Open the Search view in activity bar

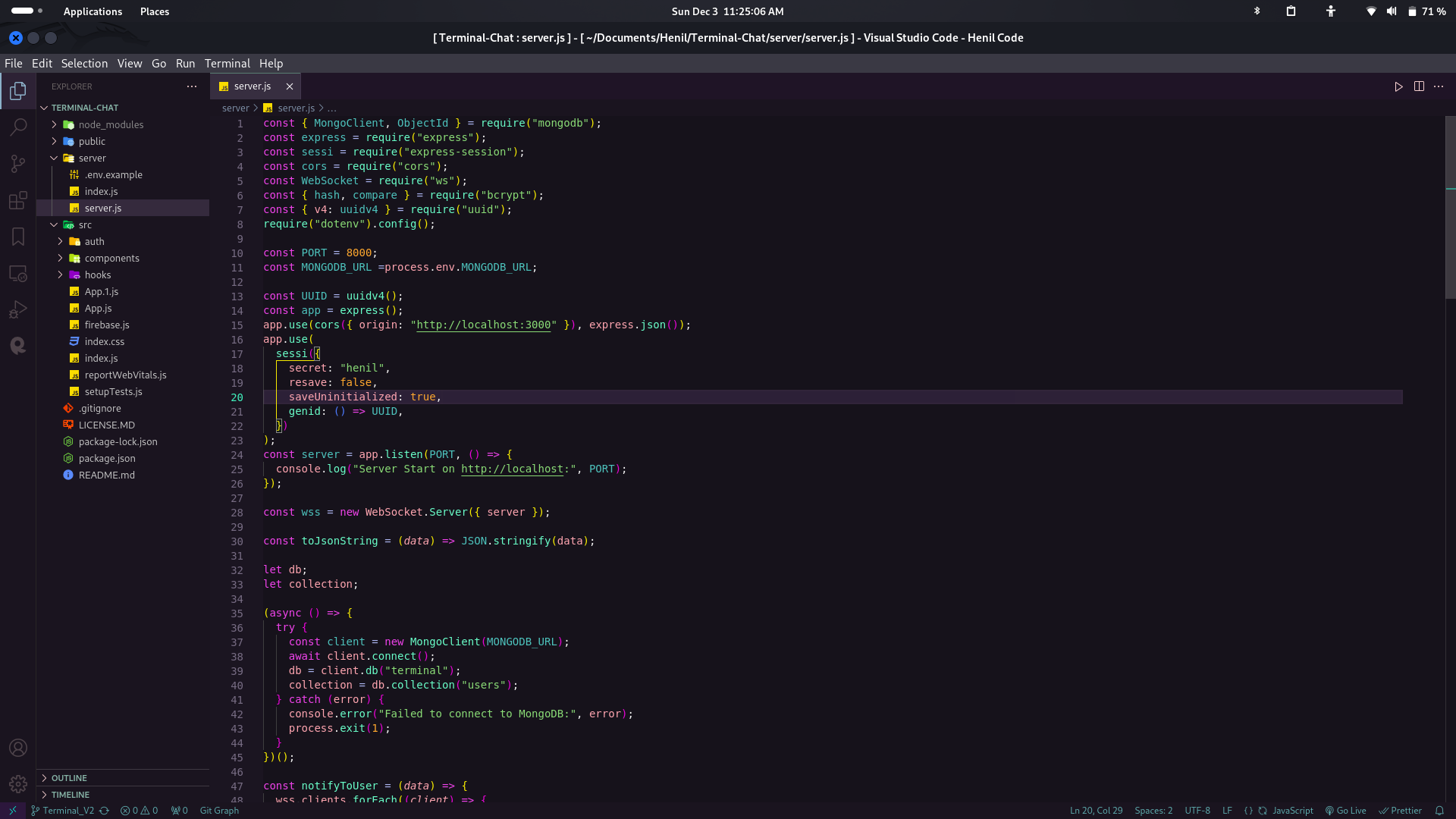click(18, 127)
